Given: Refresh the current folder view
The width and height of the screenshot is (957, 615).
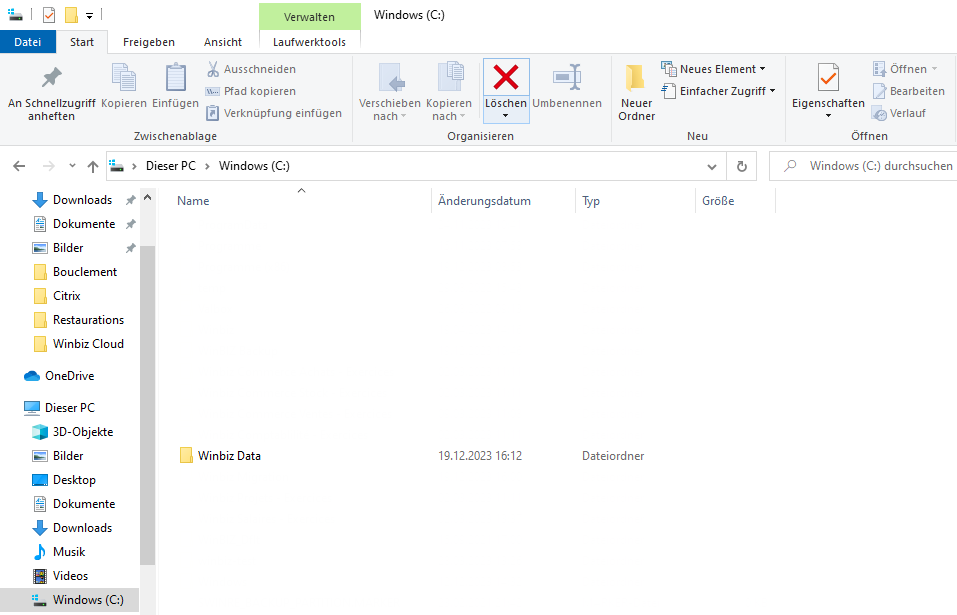Looking at the screenshot, I should pos(742,166).
